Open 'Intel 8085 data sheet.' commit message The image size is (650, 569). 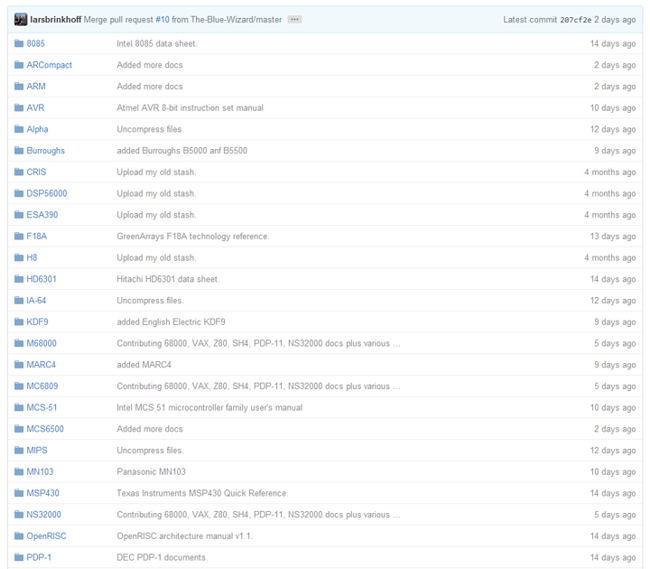157,44
